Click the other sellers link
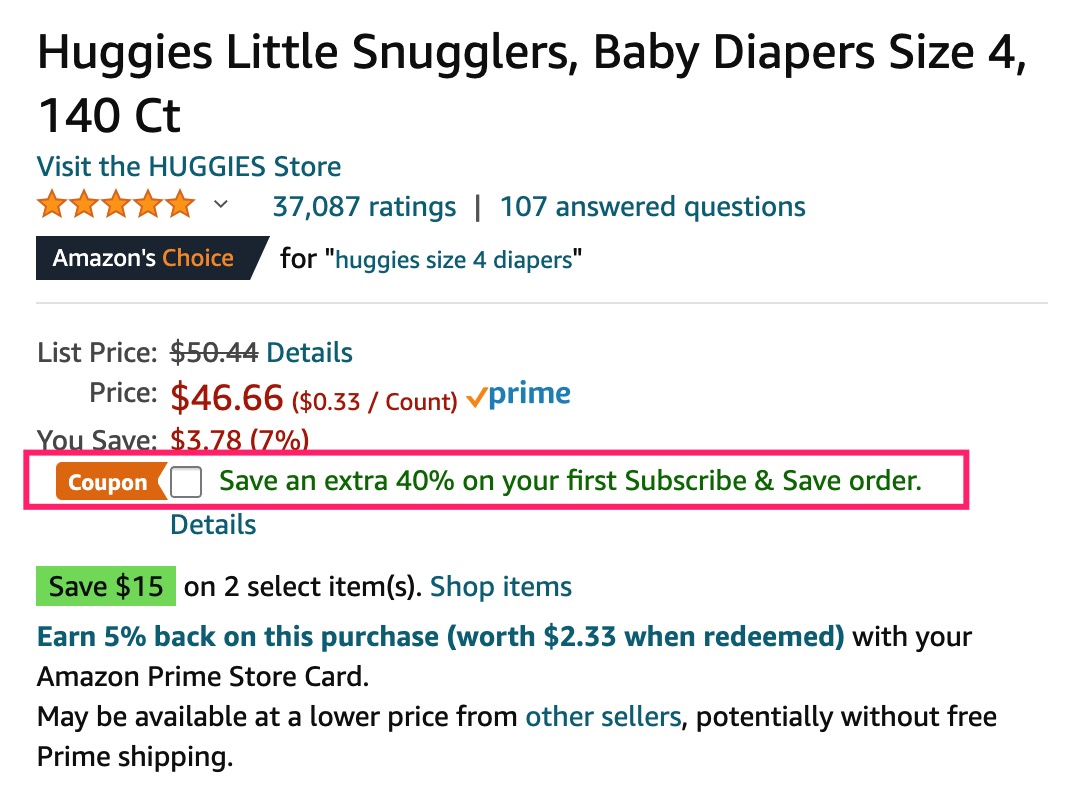 [602, 716]
